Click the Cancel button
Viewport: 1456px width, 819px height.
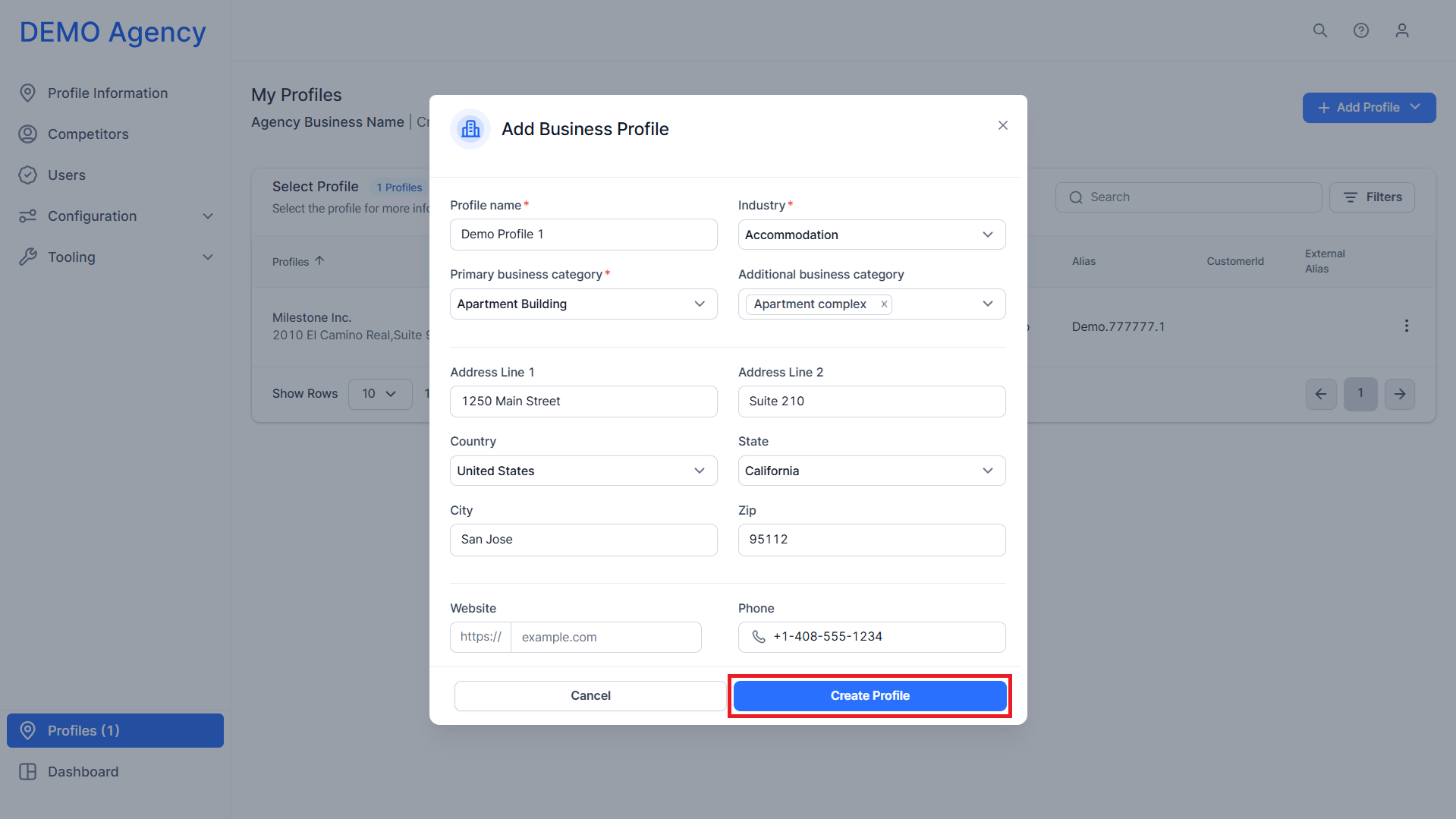[590, 696]
